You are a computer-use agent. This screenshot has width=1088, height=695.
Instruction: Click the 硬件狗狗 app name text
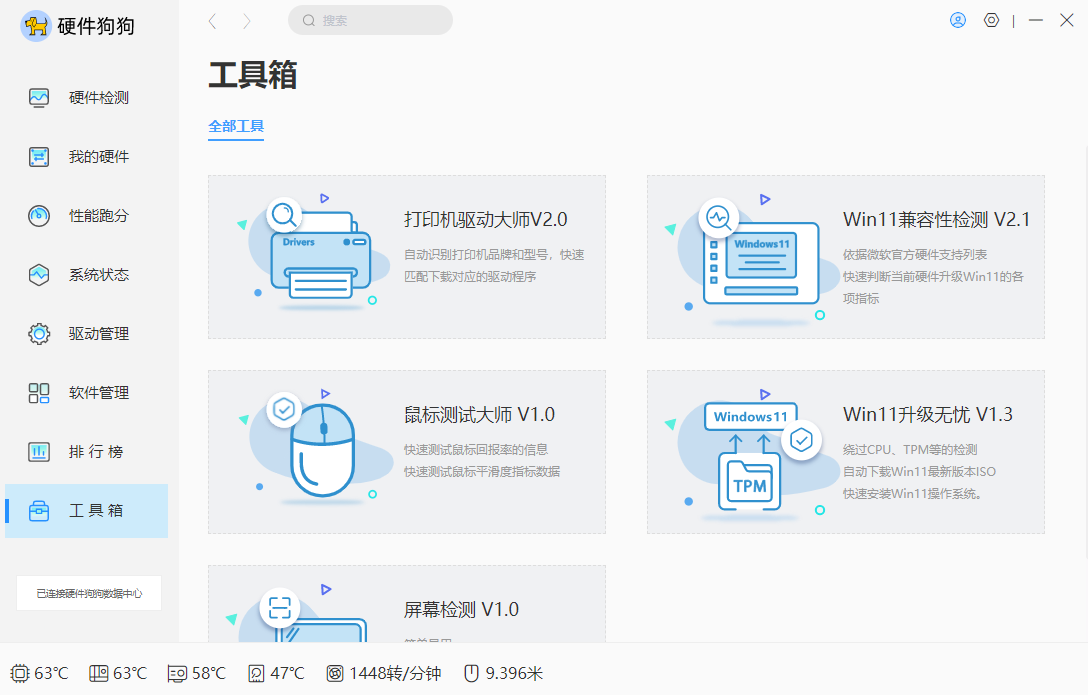96,26
